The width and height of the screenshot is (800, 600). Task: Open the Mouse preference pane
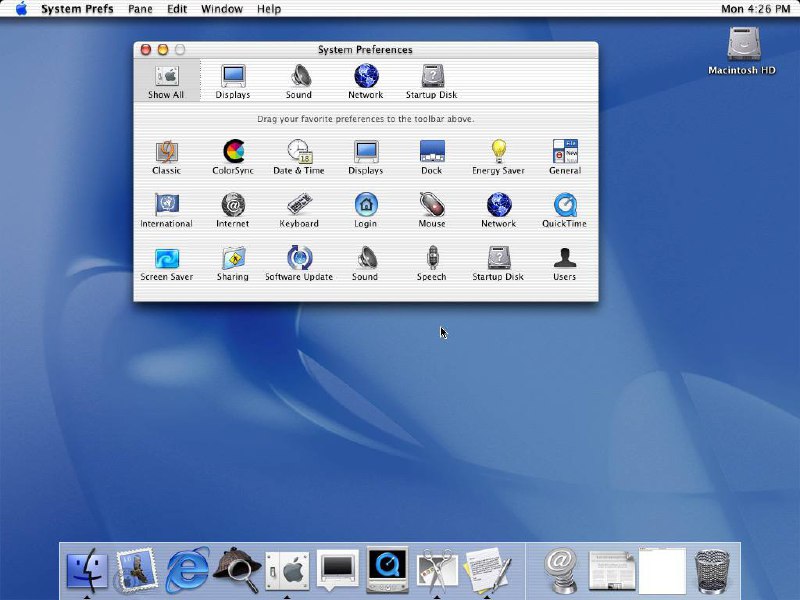[x=432, y=210]
